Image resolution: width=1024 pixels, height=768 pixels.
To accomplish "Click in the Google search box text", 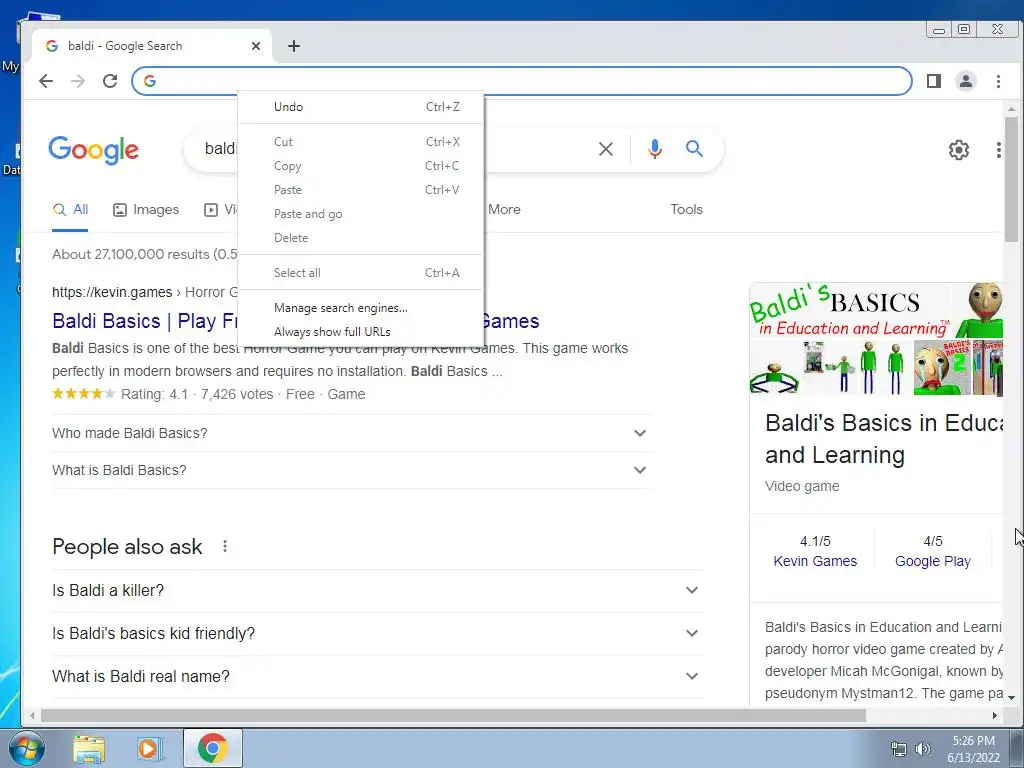I will point(219,149).
